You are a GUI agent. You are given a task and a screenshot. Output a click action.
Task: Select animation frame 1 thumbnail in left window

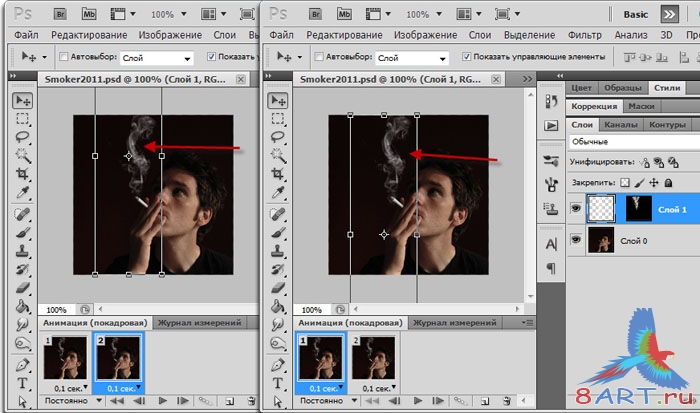pos(66,358)
